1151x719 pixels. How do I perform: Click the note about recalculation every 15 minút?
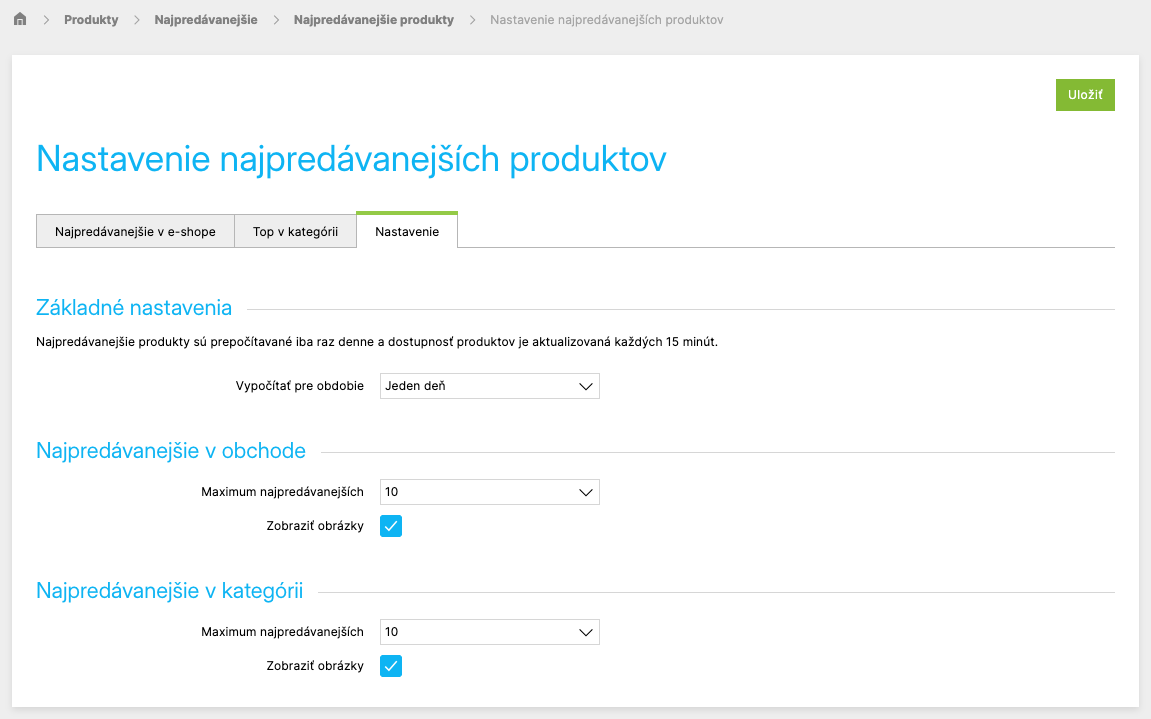[x=377, y=342]
